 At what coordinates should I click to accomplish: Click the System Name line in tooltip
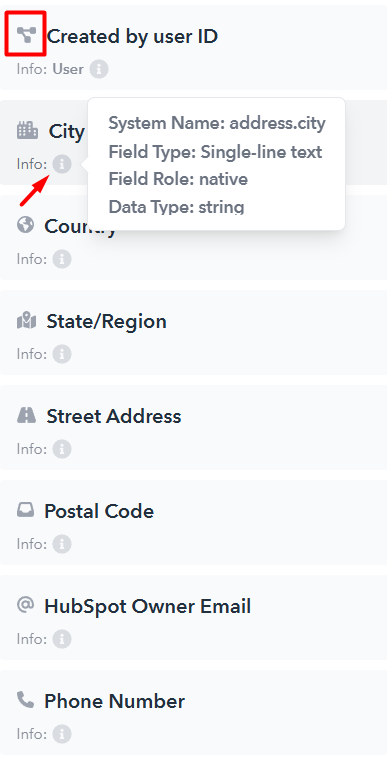[217, 124]
